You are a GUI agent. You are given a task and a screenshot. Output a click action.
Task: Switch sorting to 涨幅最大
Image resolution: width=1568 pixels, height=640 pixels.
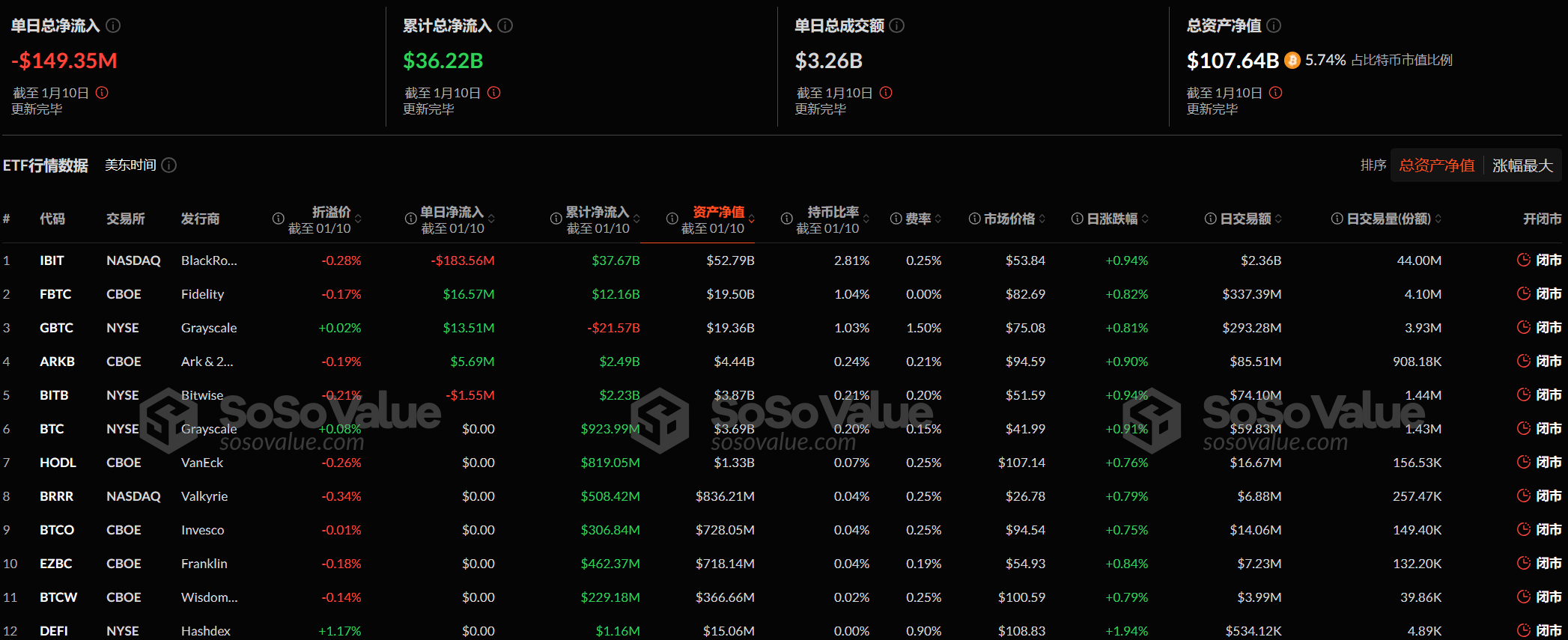click(x=1522, y=165)
